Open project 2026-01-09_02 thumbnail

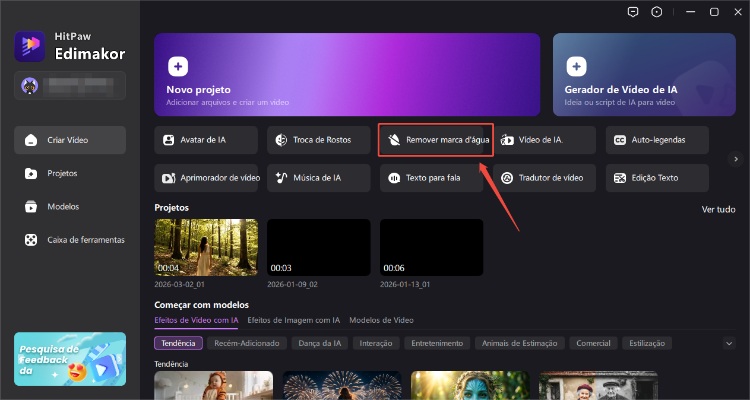click(319, 247)
